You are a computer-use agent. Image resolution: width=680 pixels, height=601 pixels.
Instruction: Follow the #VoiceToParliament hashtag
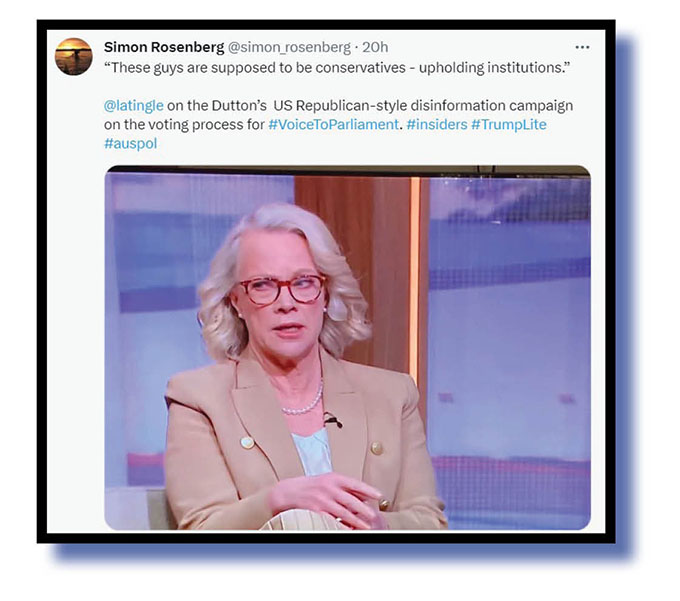333,124
